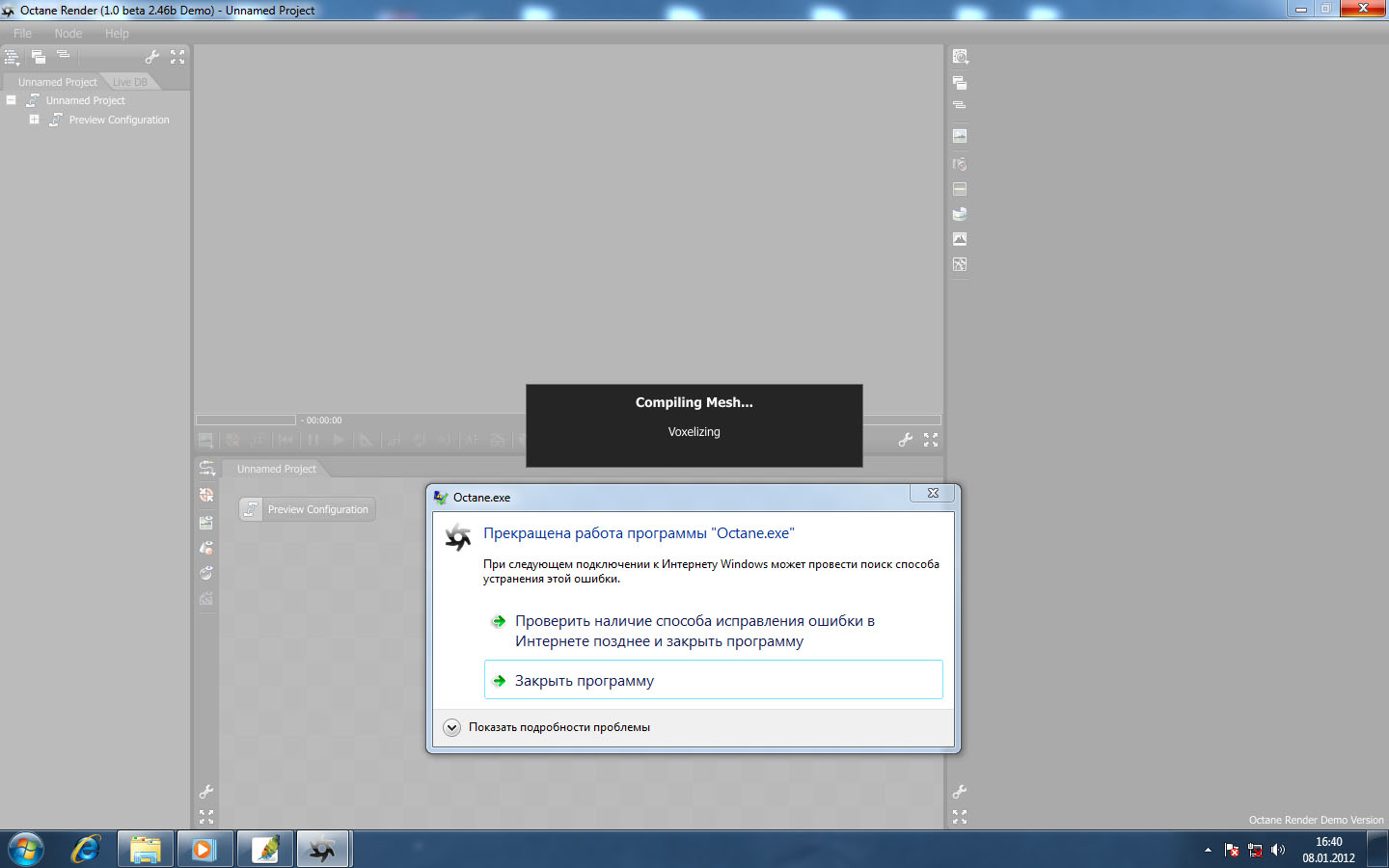Click the orange mesh icon in graph editor toolbar
Viewport: 1389px width, 868px height.
click(206, 495)
